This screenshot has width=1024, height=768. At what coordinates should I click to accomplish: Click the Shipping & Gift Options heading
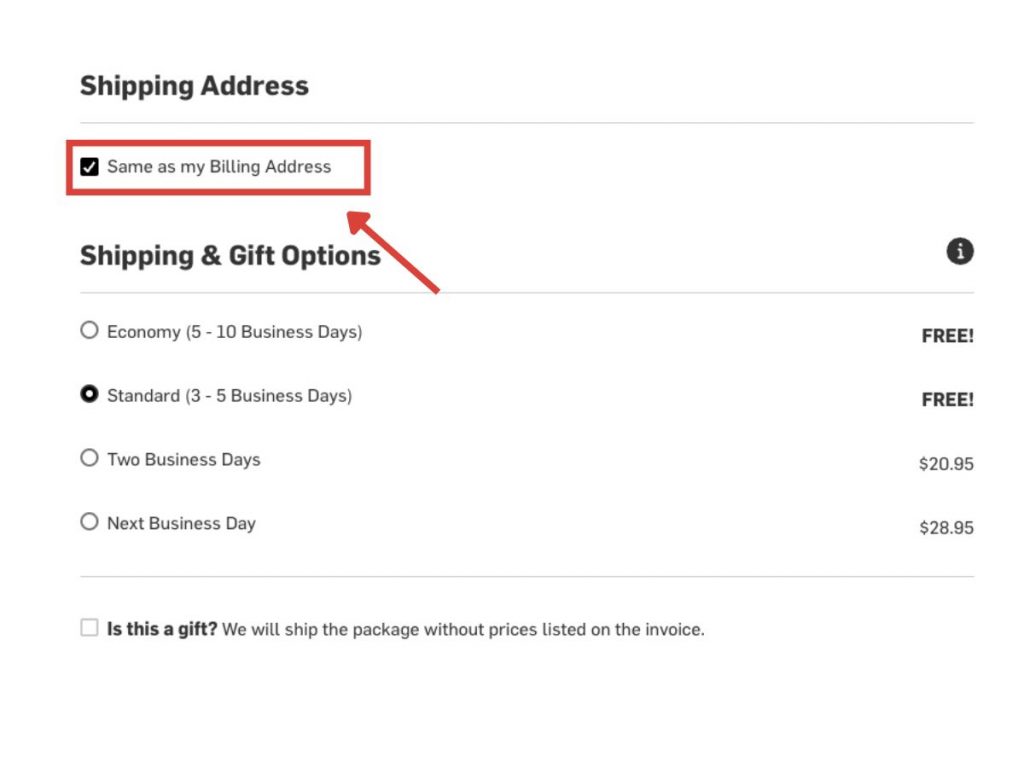tap(230, 256)
